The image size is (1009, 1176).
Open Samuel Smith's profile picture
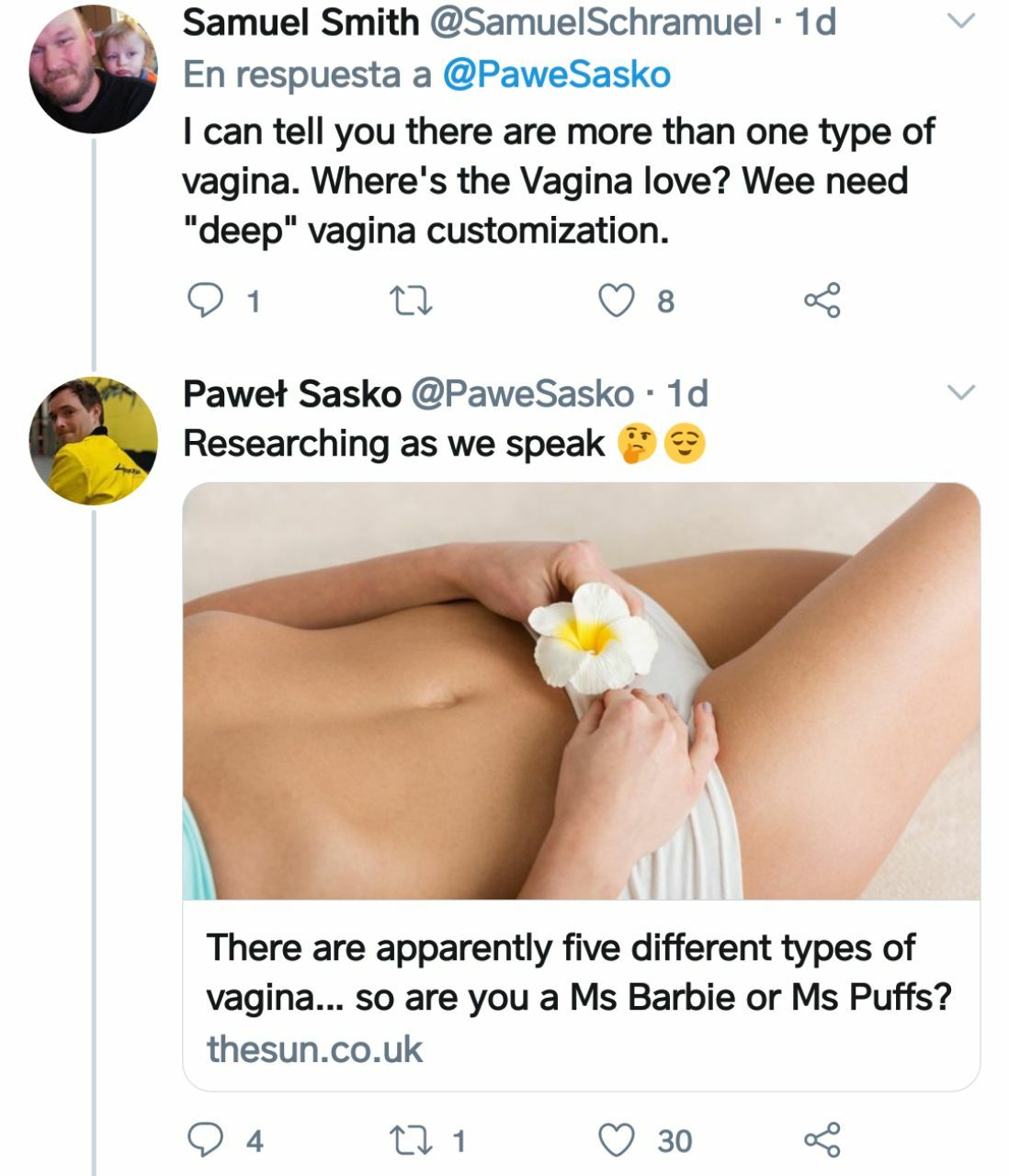93,70
